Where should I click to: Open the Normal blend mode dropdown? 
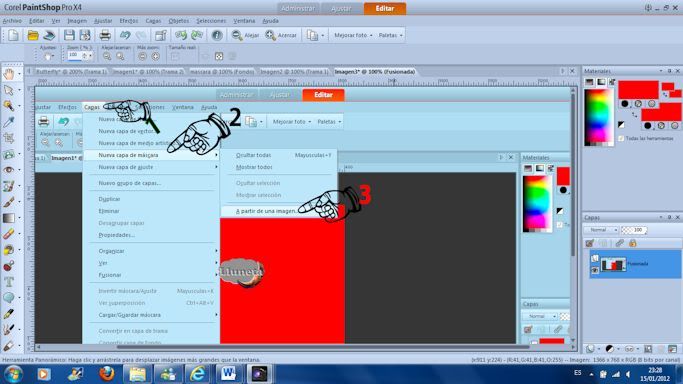pos(601,229)
